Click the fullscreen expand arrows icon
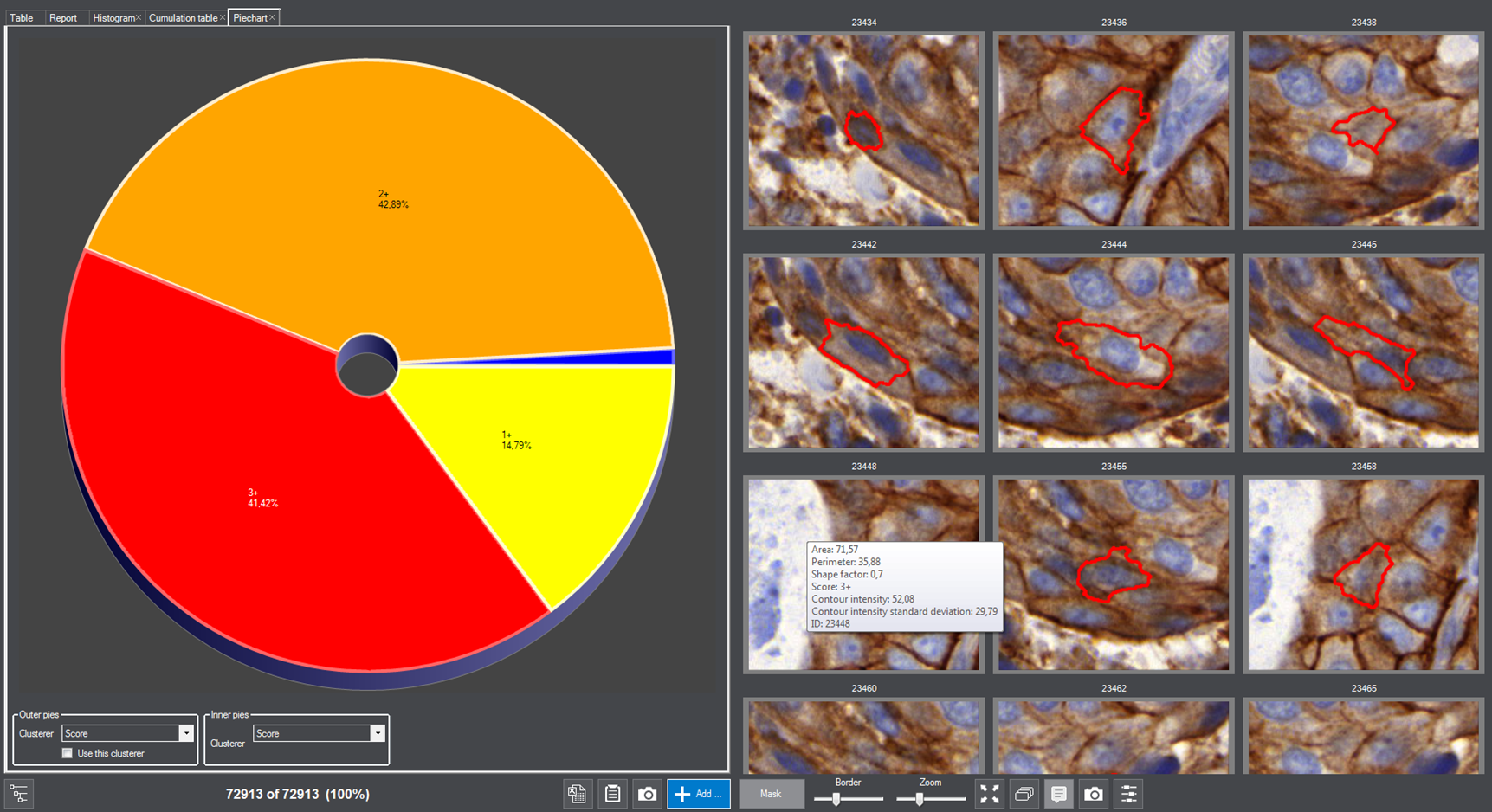 click(x=990, y=794)
